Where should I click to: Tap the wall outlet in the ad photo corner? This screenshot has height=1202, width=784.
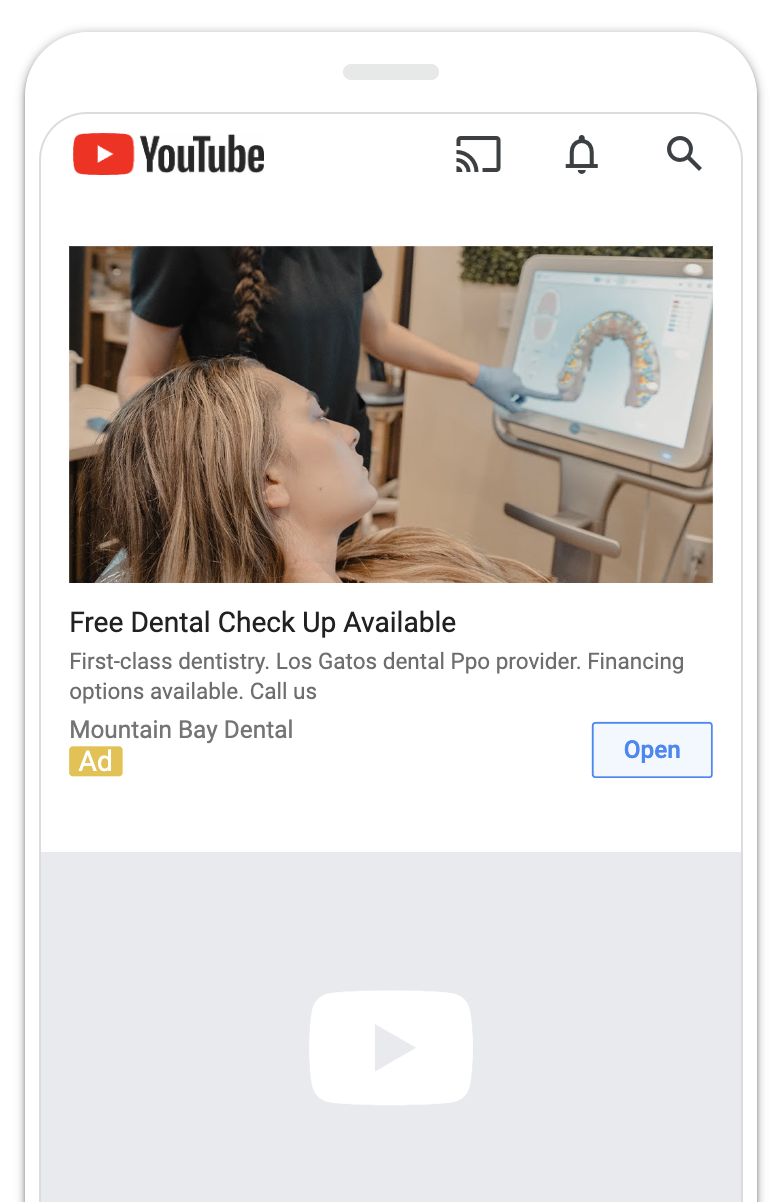coord(698,557)
